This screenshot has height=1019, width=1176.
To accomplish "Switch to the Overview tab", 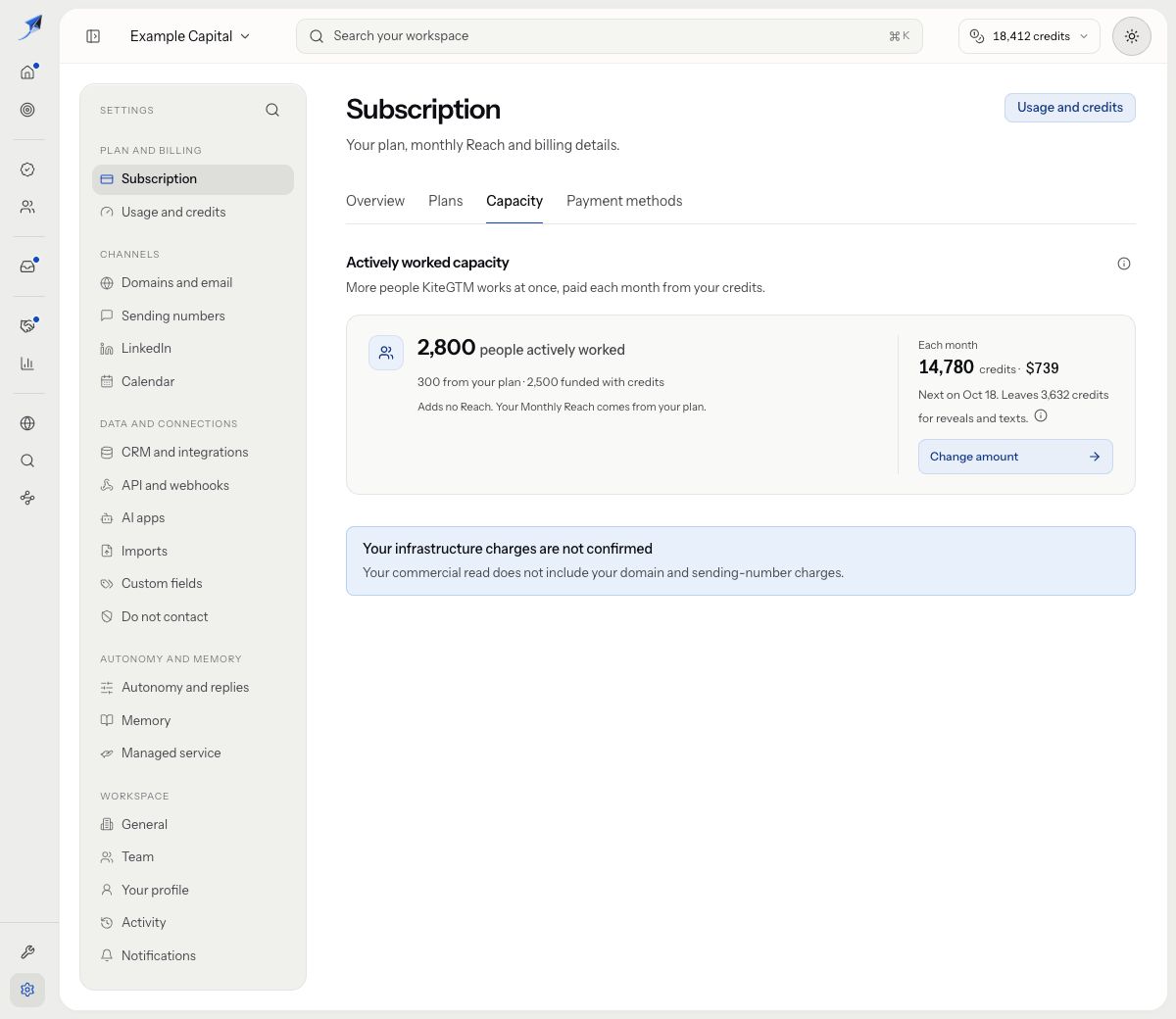I will (x=375, y=201).
